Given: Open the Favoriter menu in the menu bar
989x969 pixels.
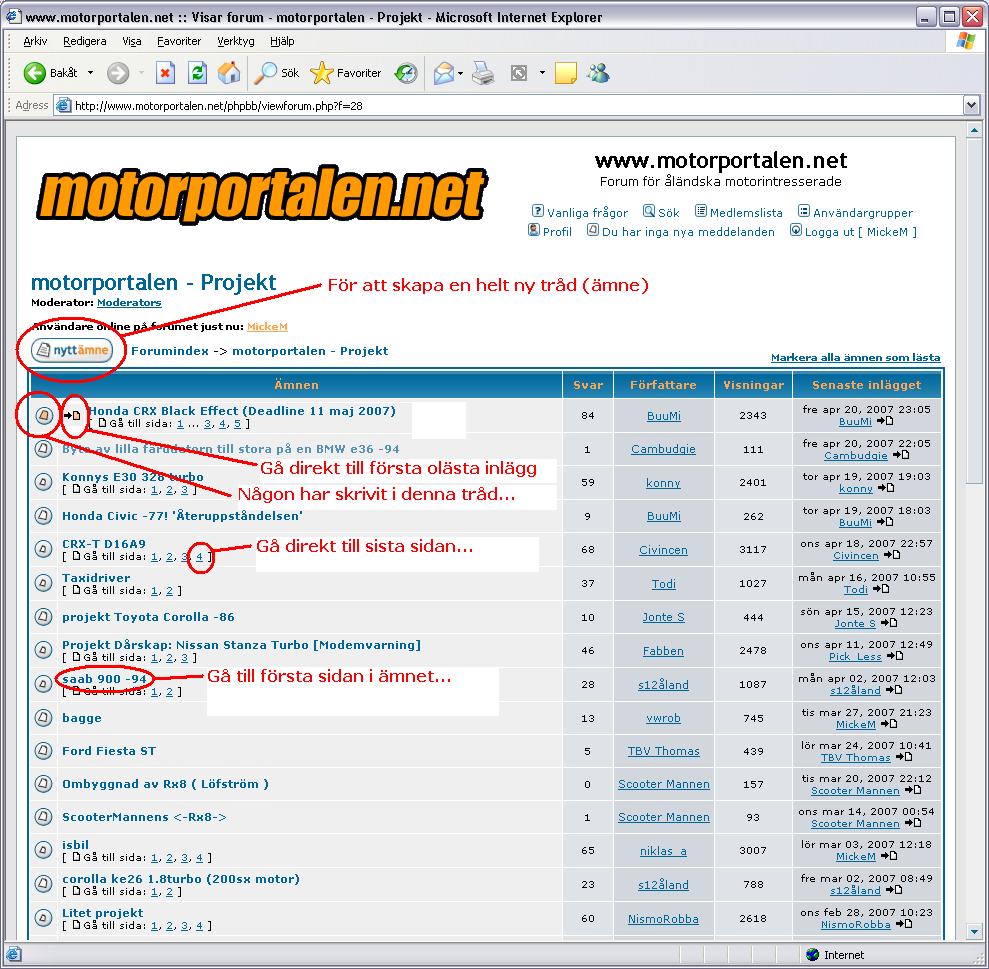Looking at the screenshot, I should (179, 42).
